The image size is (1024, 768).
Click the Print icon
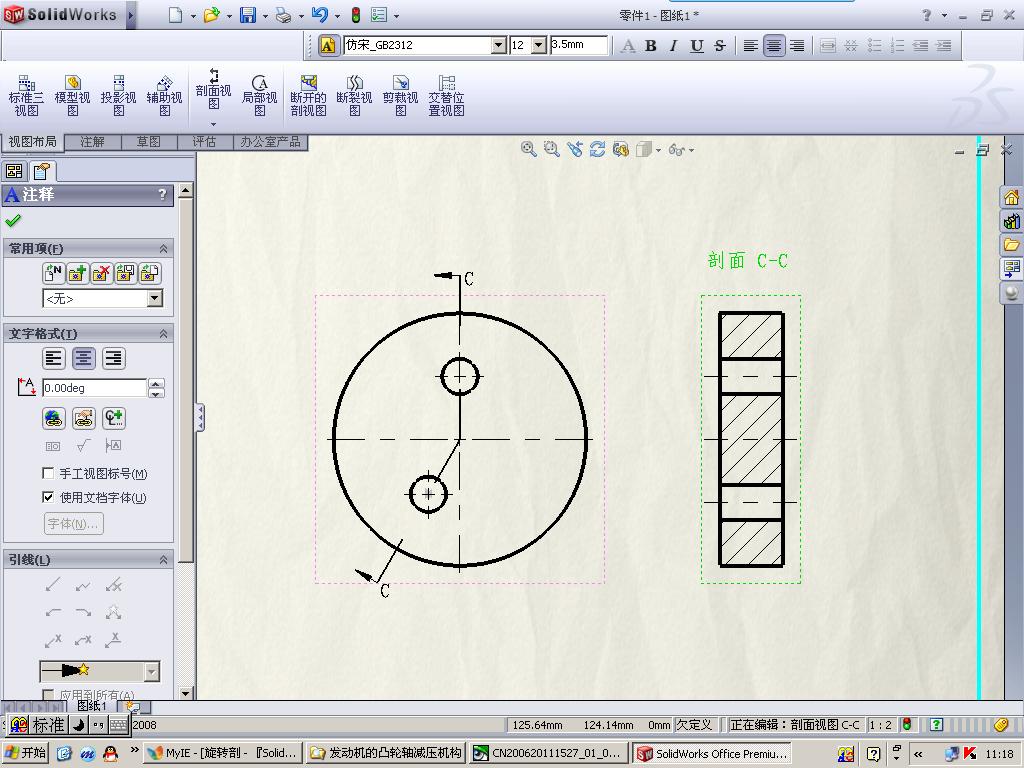283,15
